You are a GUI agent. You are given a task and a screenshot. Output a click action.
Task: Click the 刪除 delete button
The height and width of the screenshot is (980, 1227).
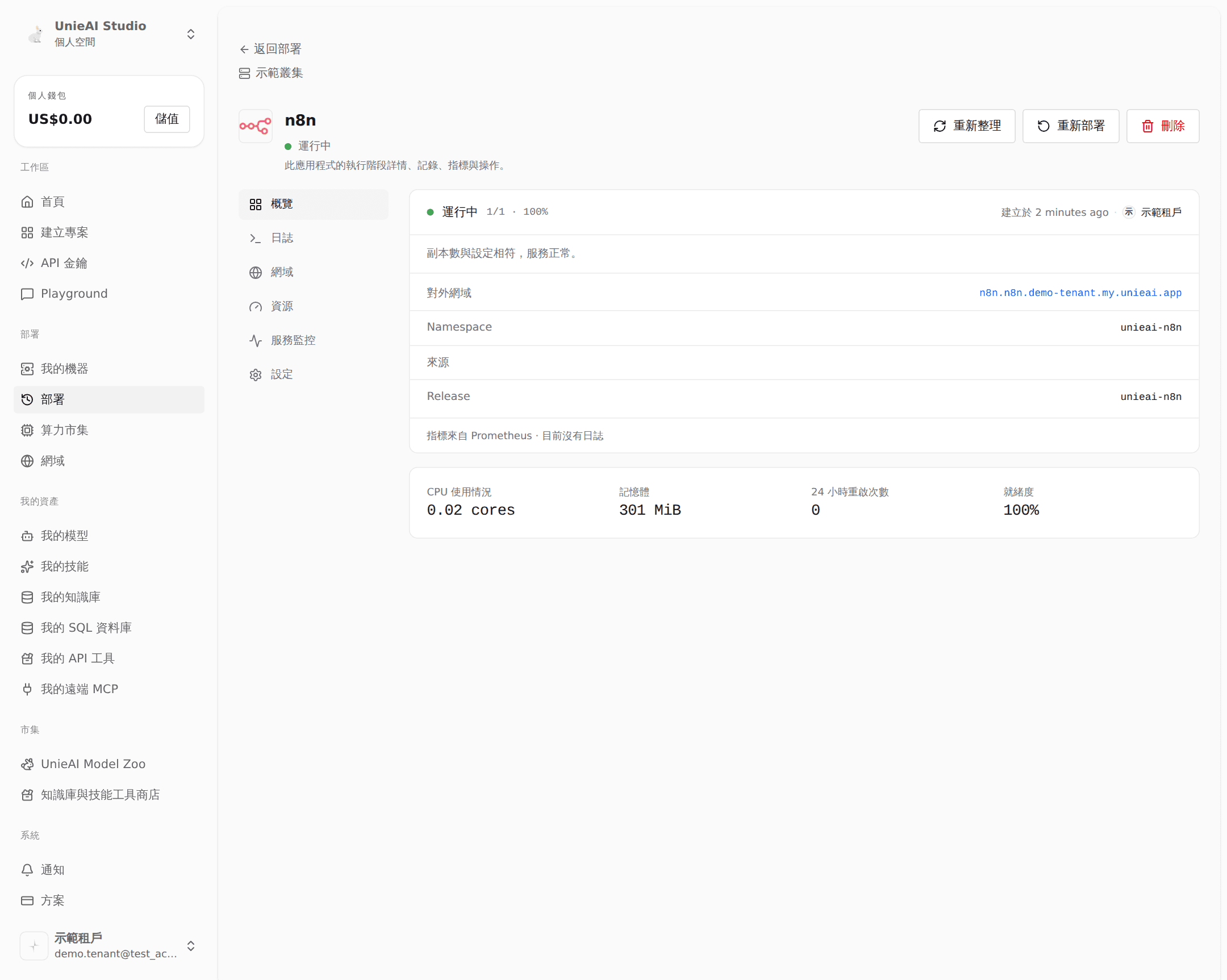1163,126
